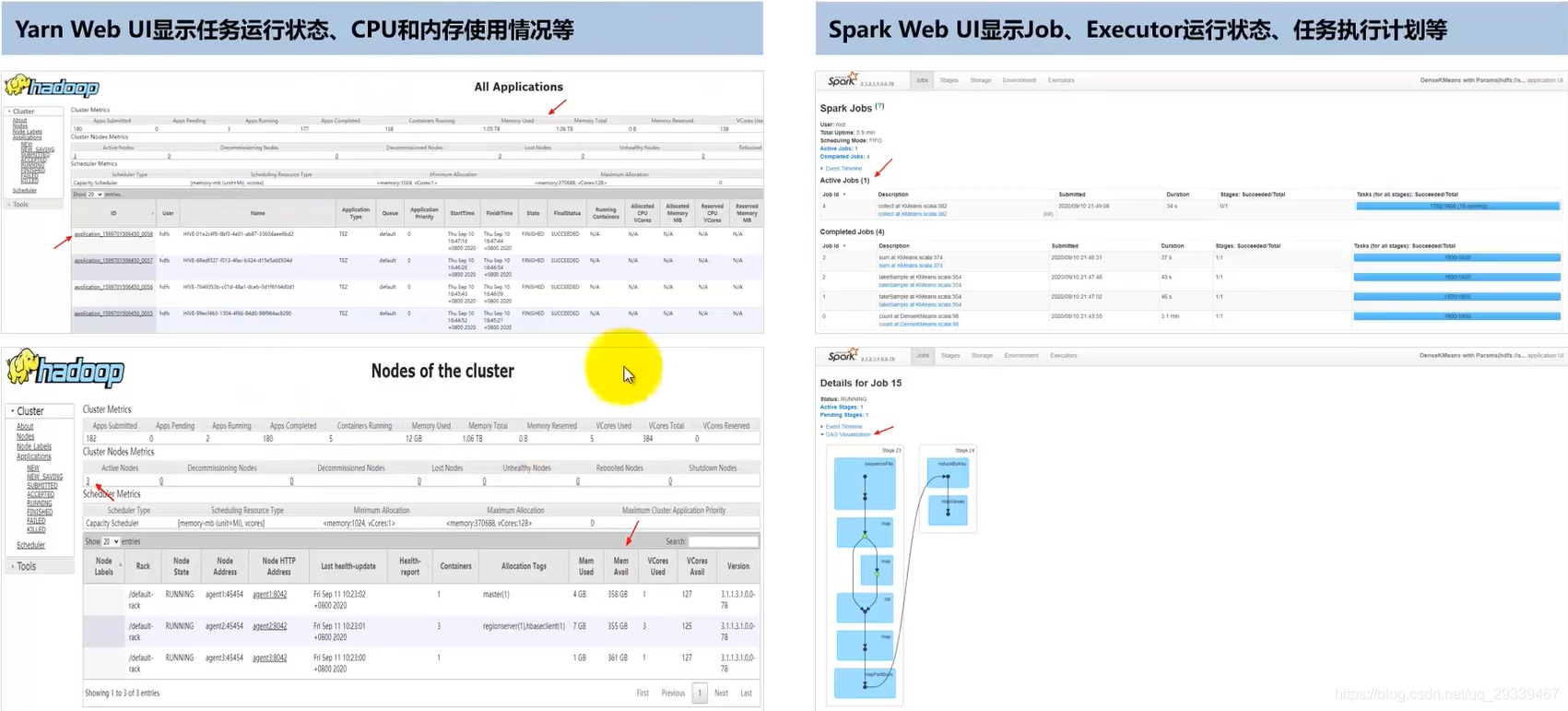Open application ending in 0057

113,261
